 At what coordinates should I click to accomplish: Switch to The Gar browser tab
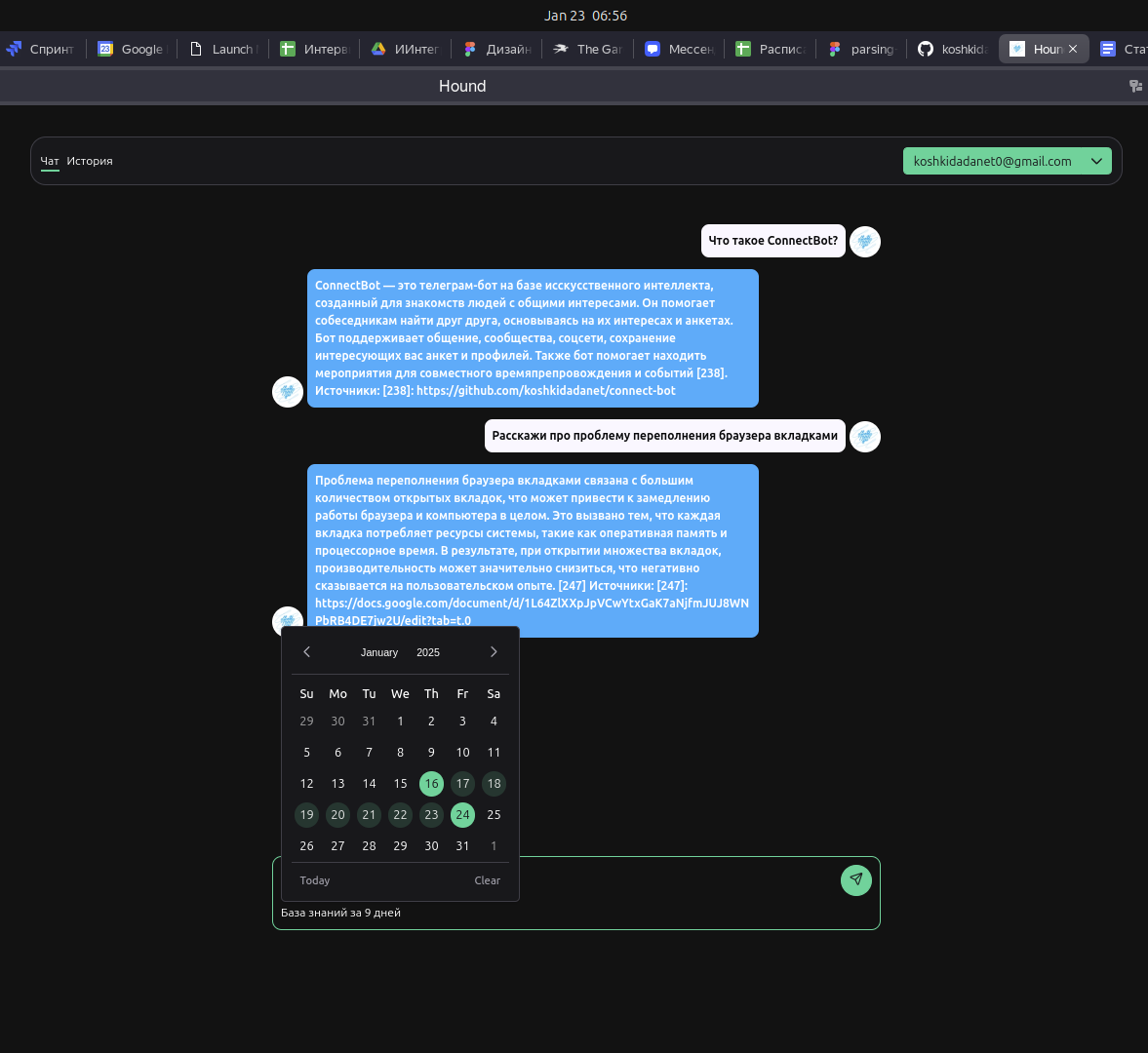click(588, 49)
